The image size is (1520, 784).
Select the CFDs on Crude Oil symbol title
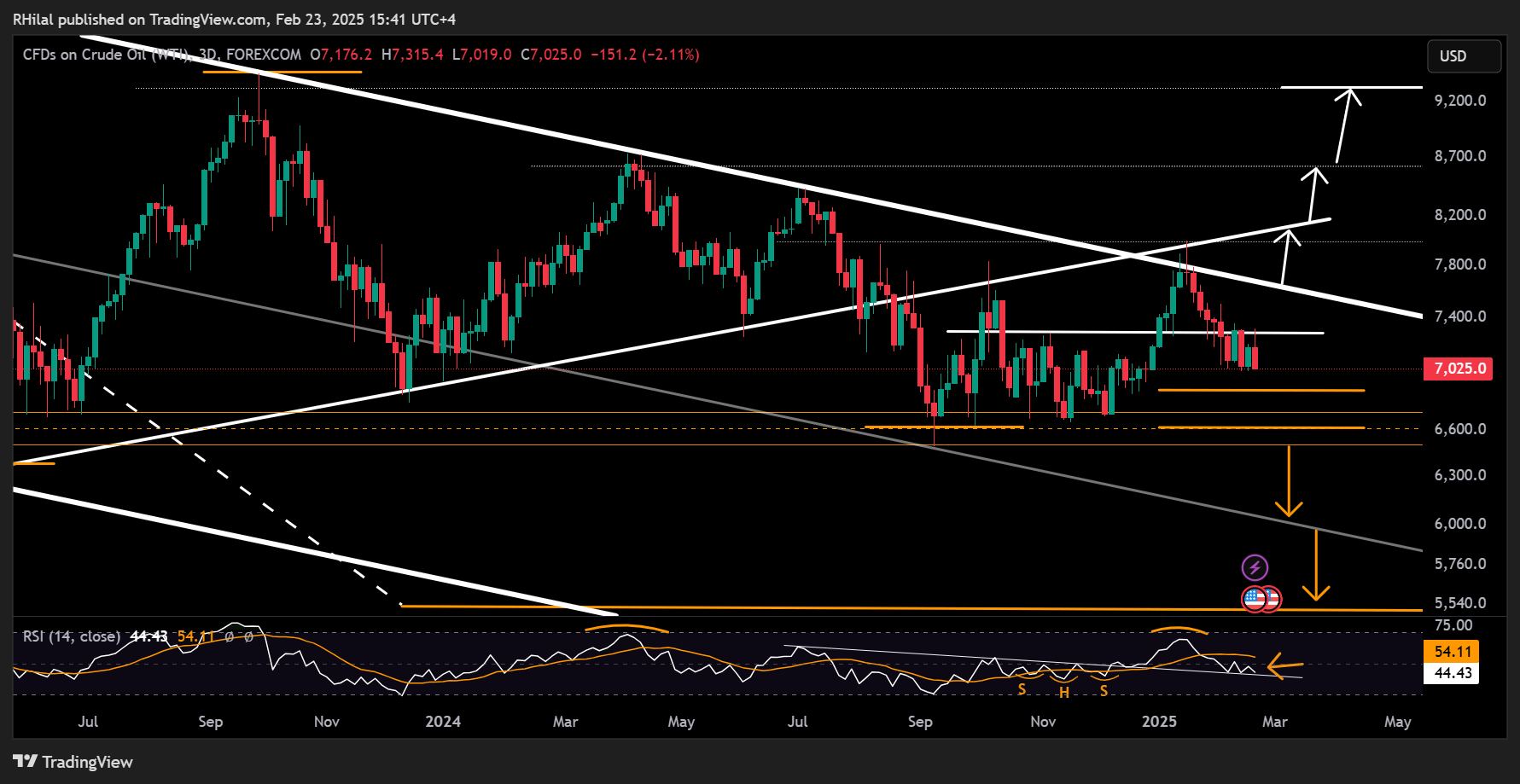pos(162,55)
